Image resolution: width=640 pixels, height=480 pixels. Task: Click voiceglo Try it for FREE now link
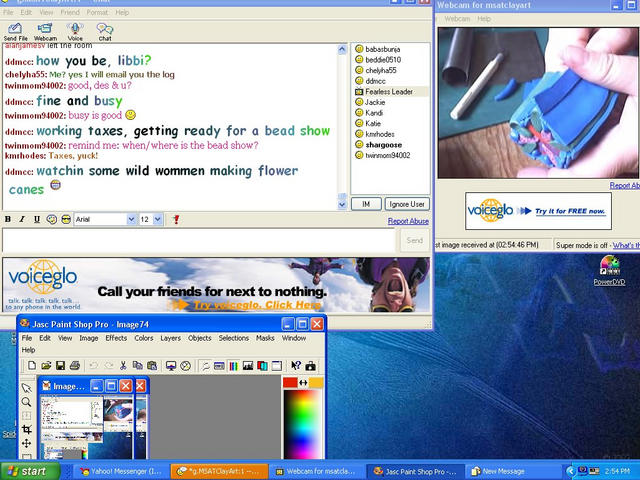(570, 211)
